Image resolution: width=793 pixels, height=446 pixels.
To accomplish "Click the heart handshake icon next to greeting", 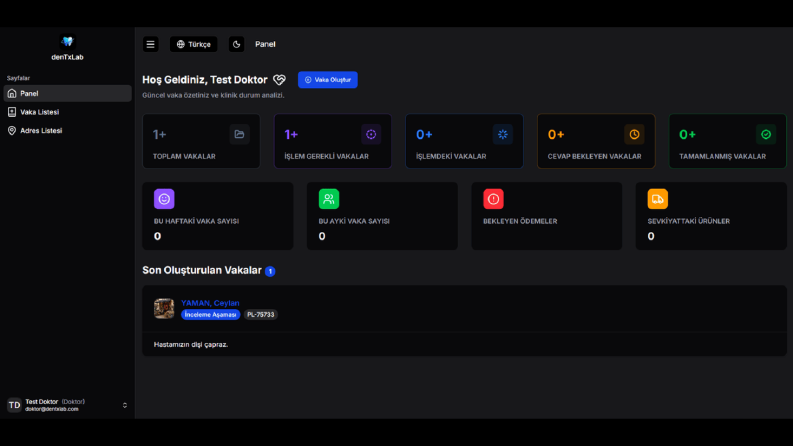I will [279, 80].
